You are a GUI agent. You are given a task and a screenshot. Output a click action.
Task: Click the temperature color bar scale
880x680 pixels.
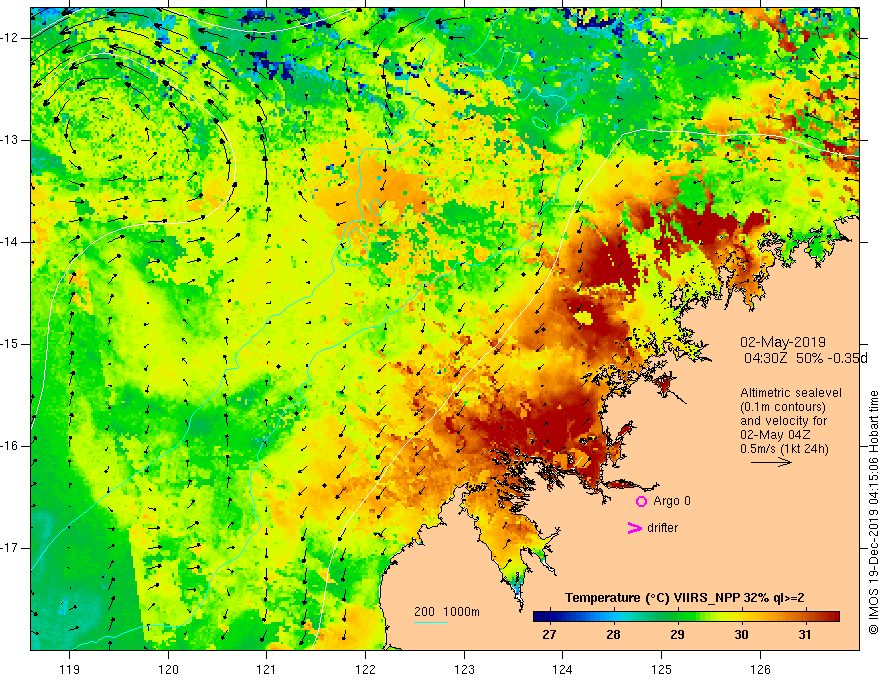(x=686, y=617)
